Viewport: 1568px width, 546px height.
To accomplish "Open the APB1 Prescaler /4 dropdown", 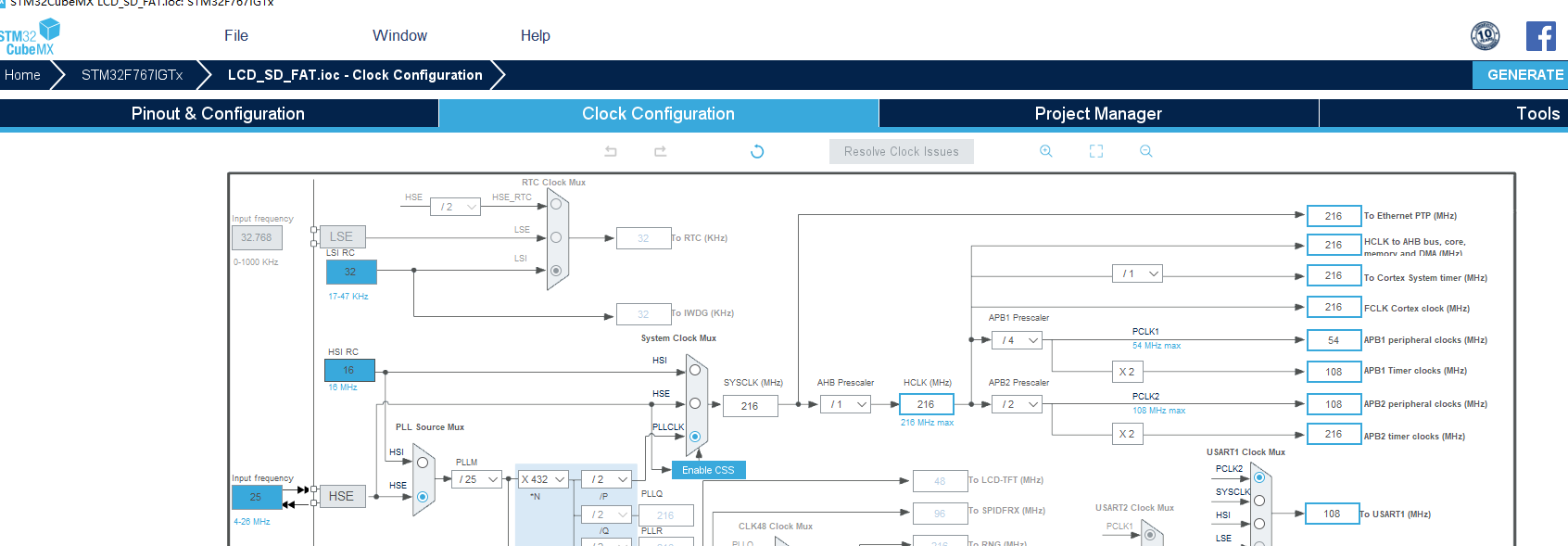I will click(x=1017, y=340).
